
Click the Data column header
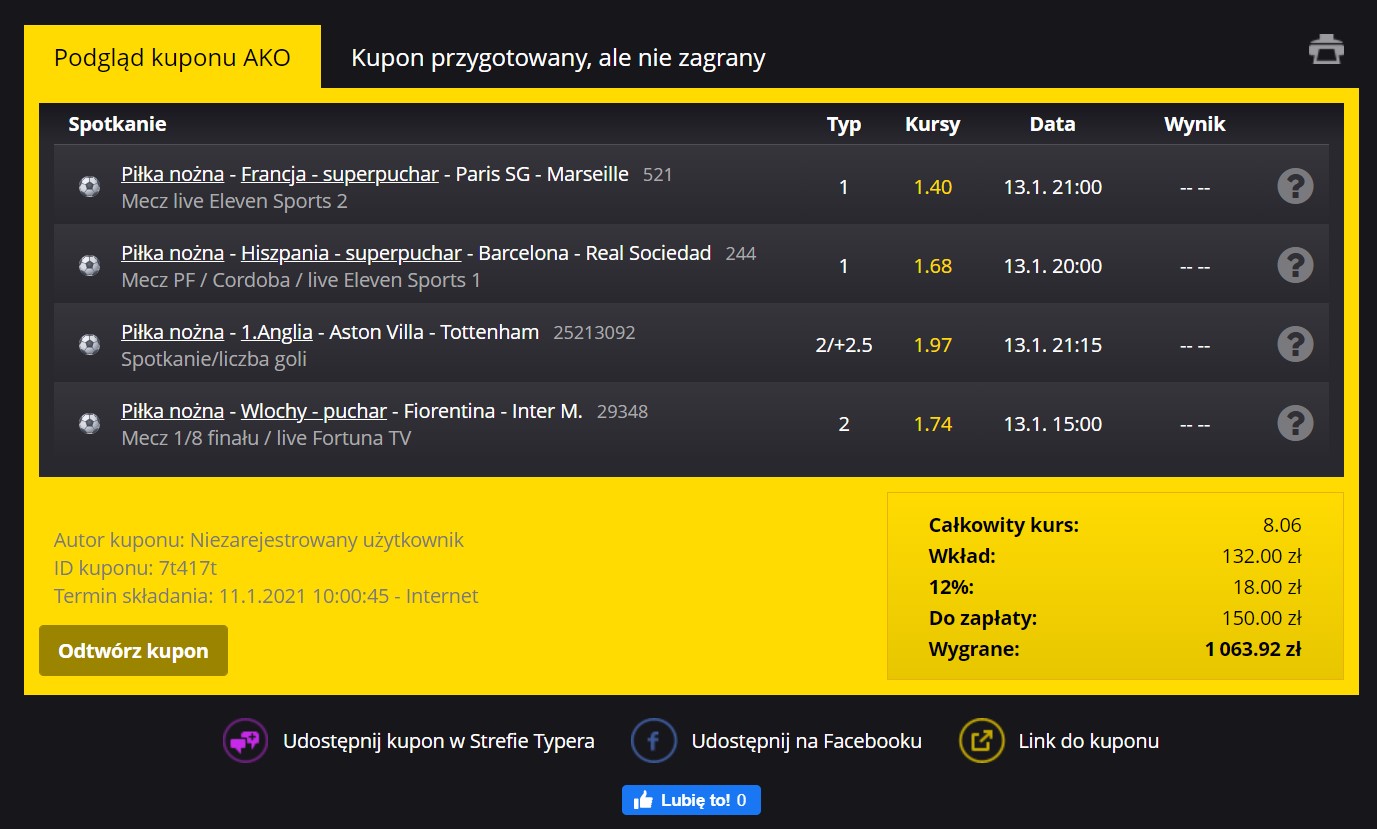1053,124
